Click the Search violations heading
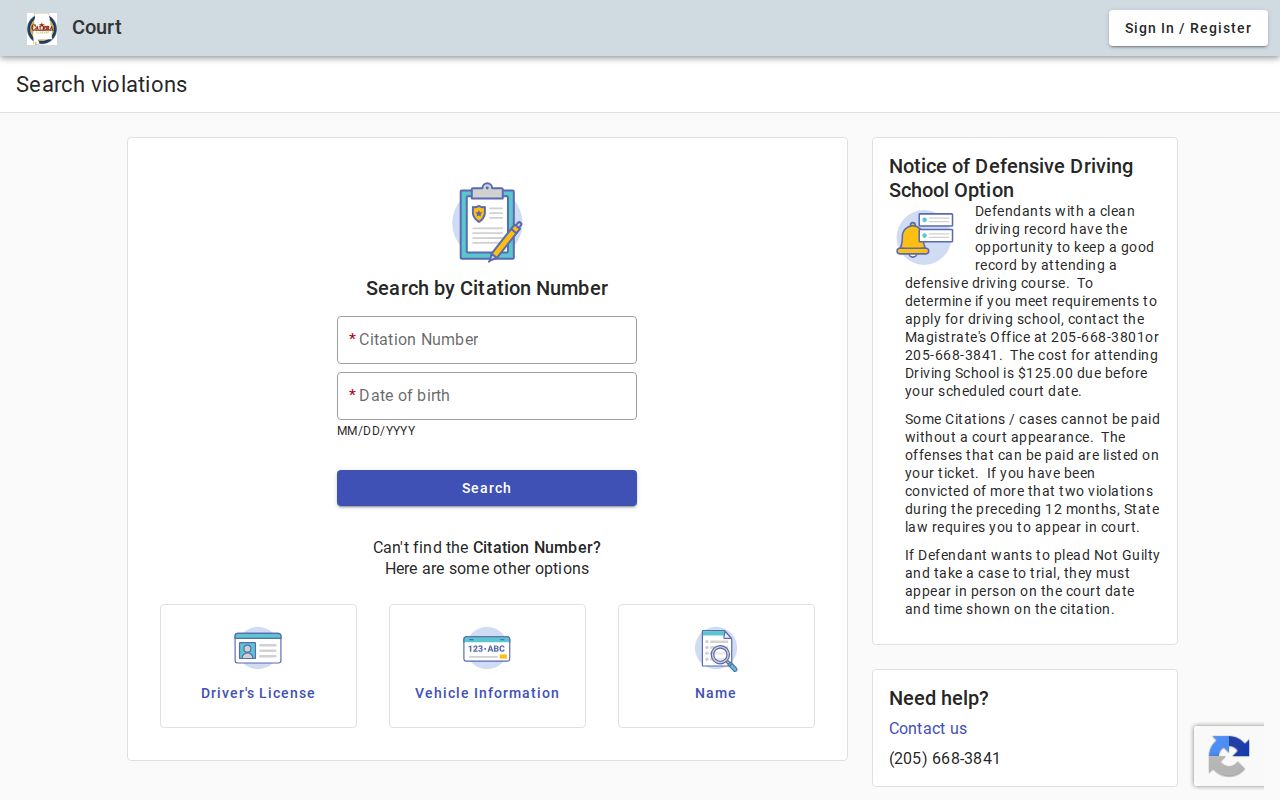This screenshot has height=800, width=1280. click(102, 85)
